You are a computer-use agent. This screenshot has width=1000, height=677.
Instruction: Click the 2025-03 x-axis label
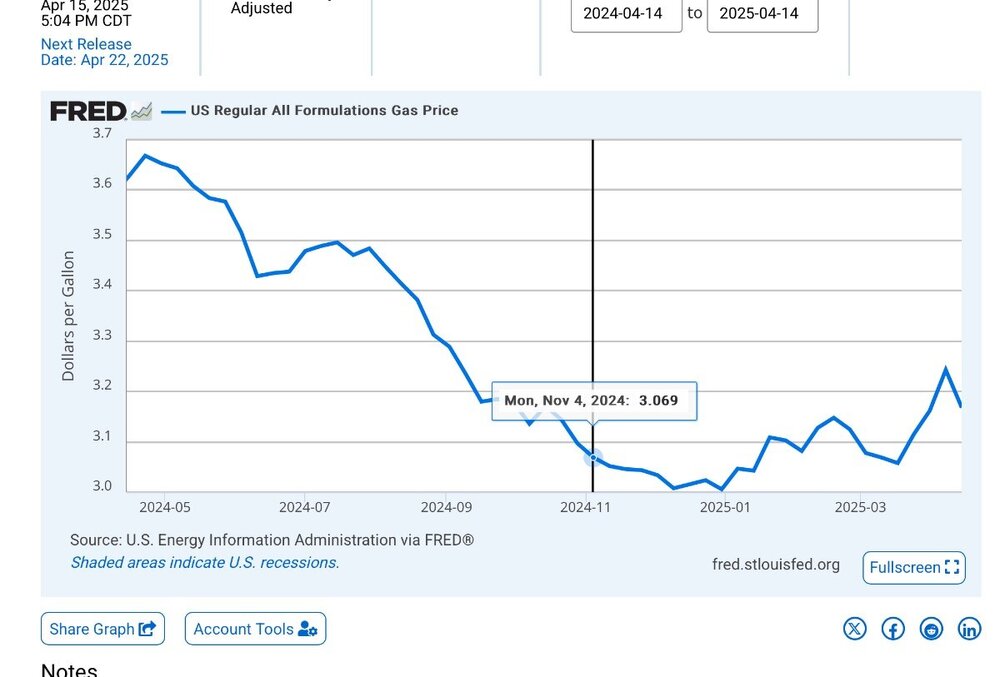860,507
